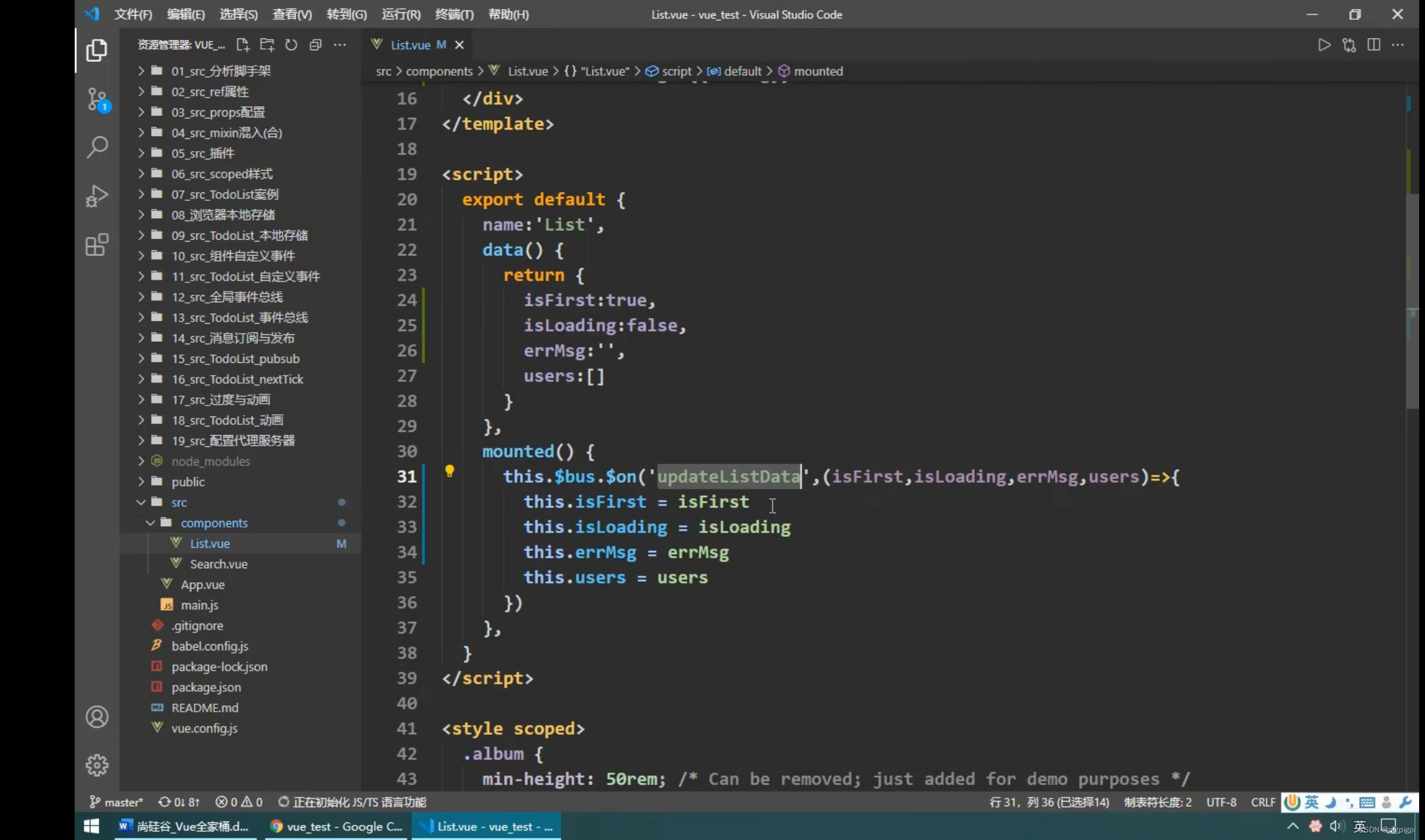Image resolution: width=1425 pixels, height=840 pixels.
Task: Open the 选择(S) menu
Action: coord(239,15)
